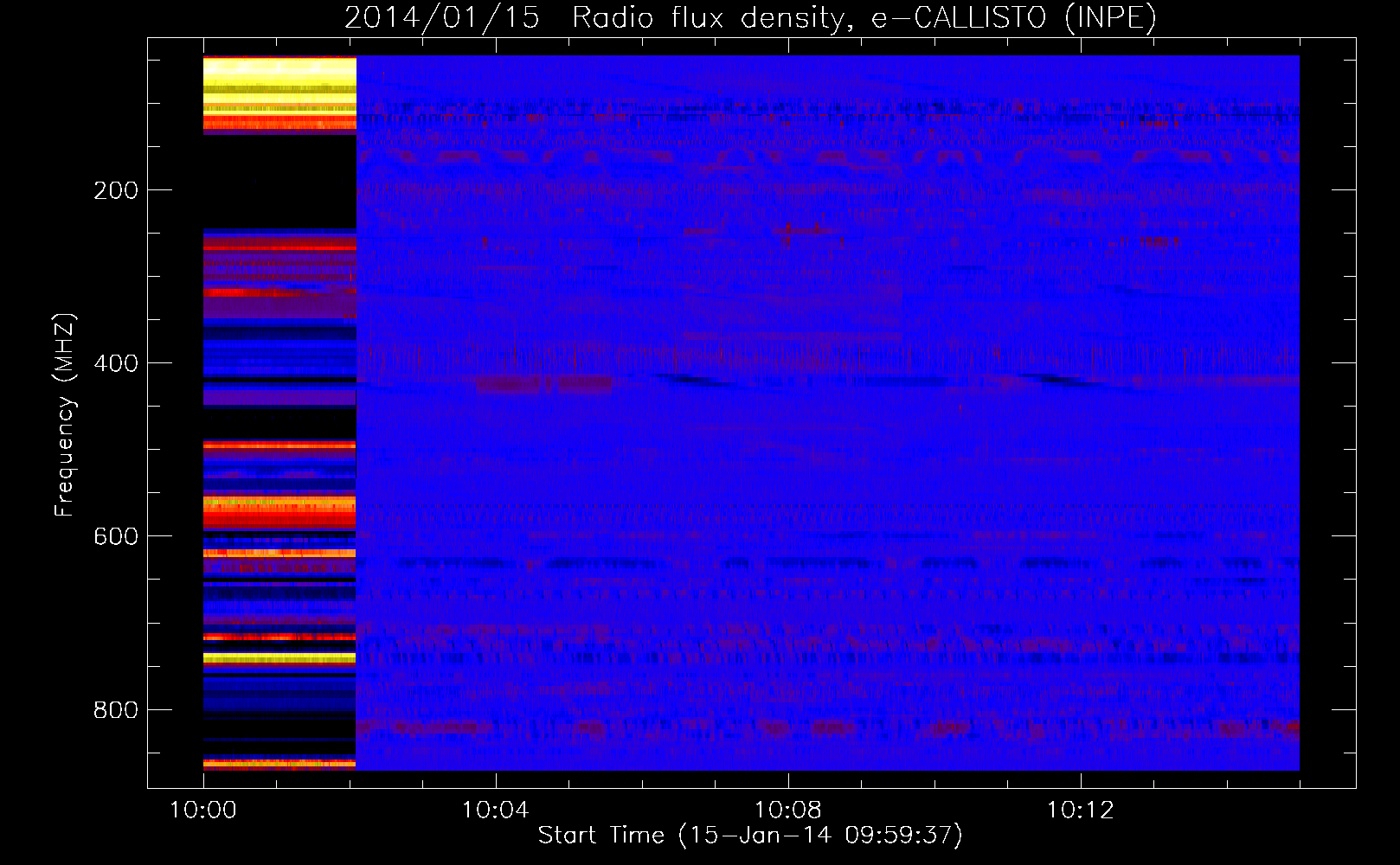
Task: Click the 10:12 time tick label
Action: pyautogui.click(x=1081, y=811)
